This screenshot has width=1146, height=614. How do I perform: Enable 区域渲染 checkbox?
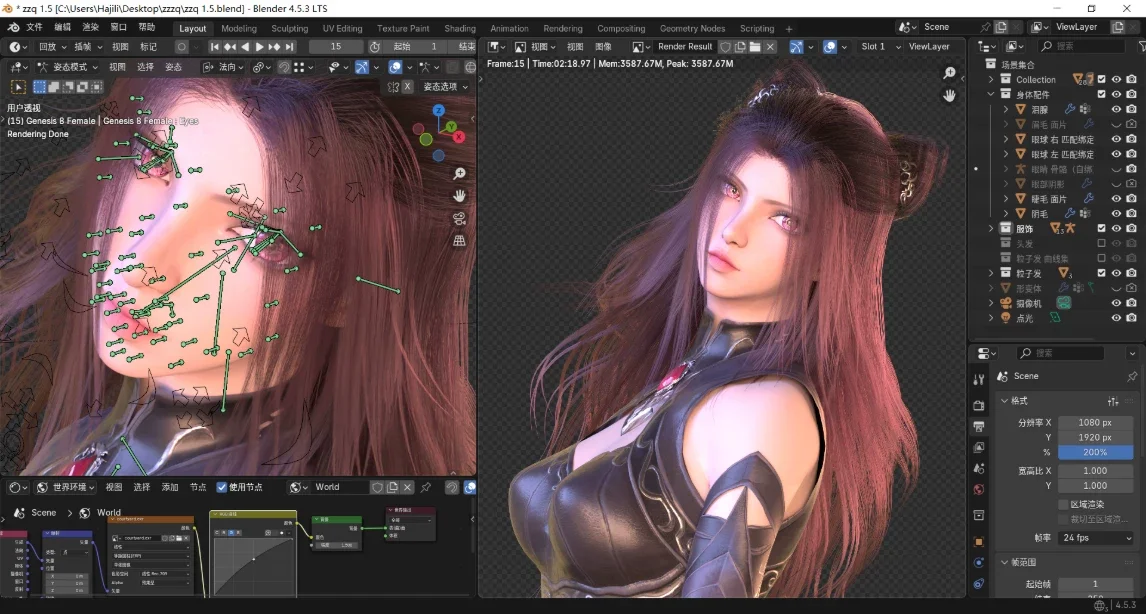(1063, 504)
